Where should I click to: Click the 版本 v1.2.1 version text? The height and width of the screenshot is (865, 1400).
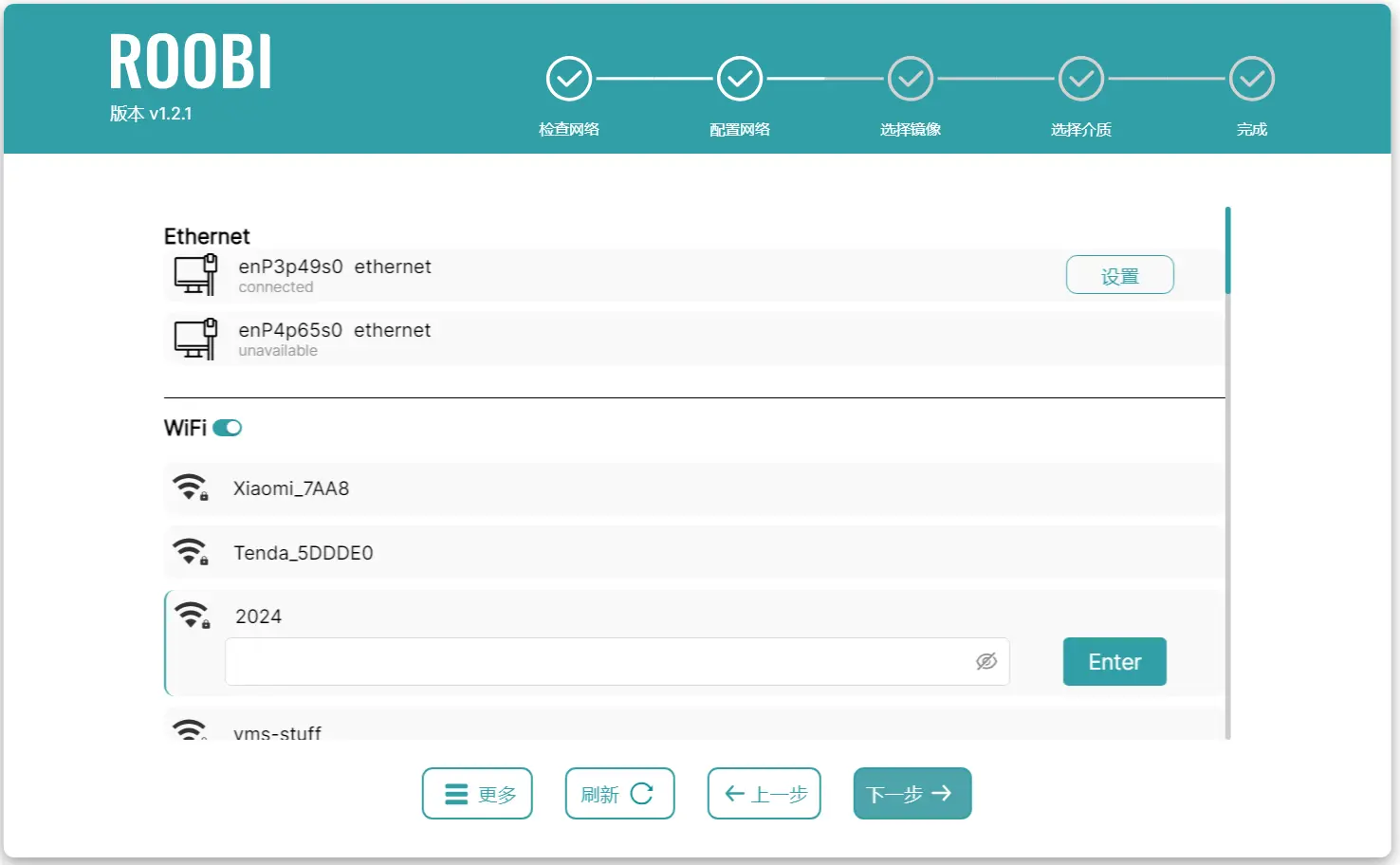(x=151, y=114)
